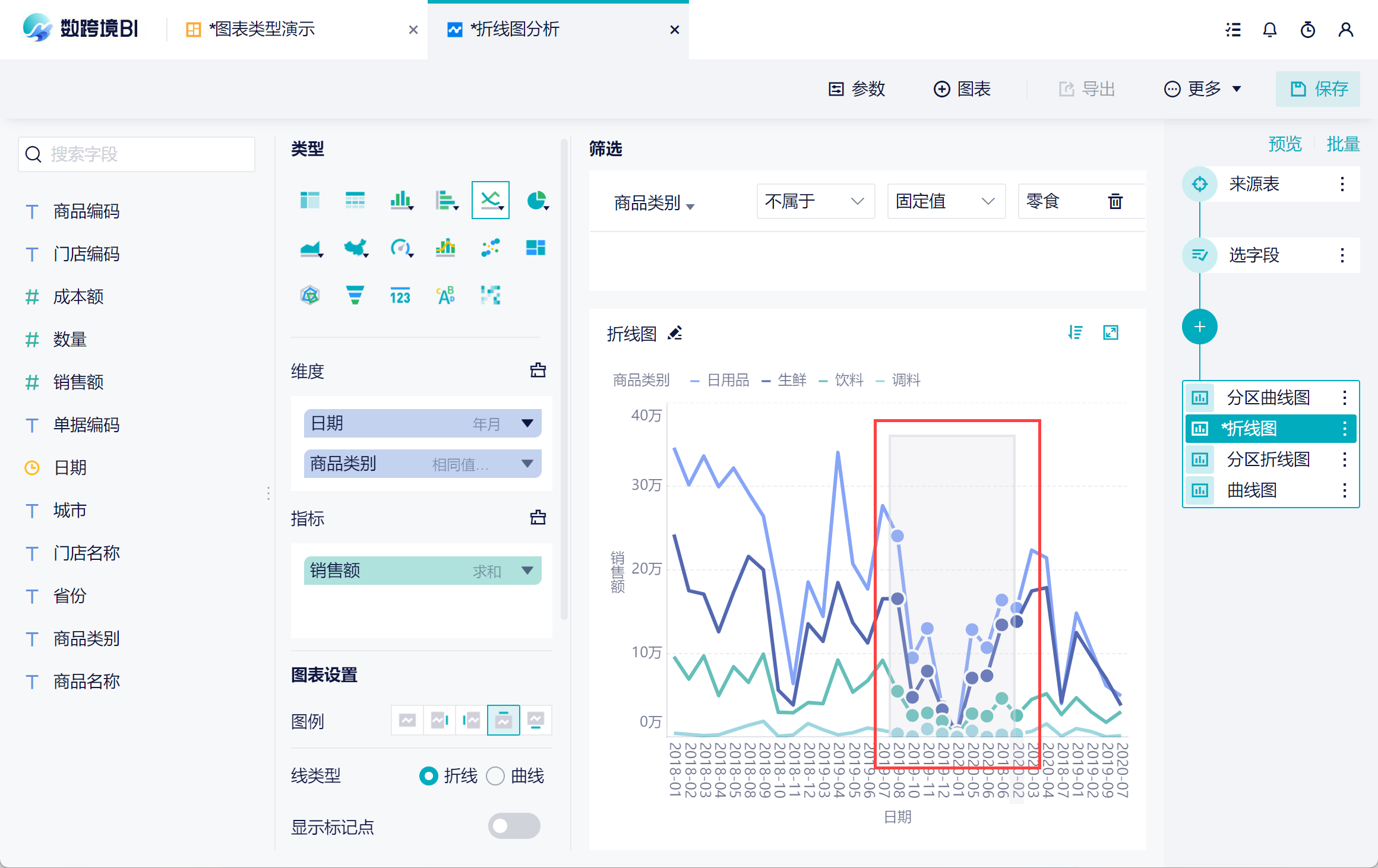Expand the 销售额 aggregation dropdown arrow

[x=527, y=571]
